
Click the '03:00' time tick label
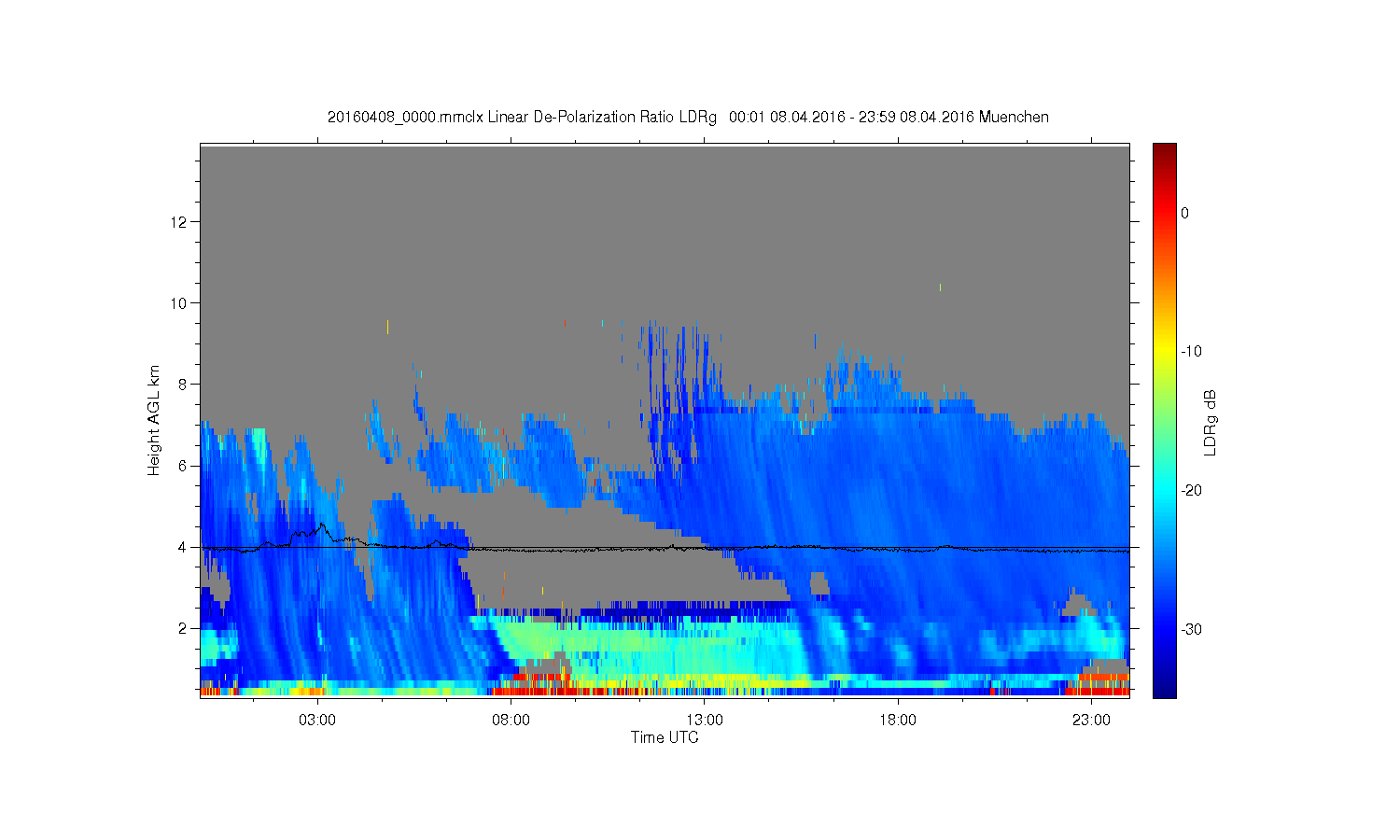pos(317,721)
